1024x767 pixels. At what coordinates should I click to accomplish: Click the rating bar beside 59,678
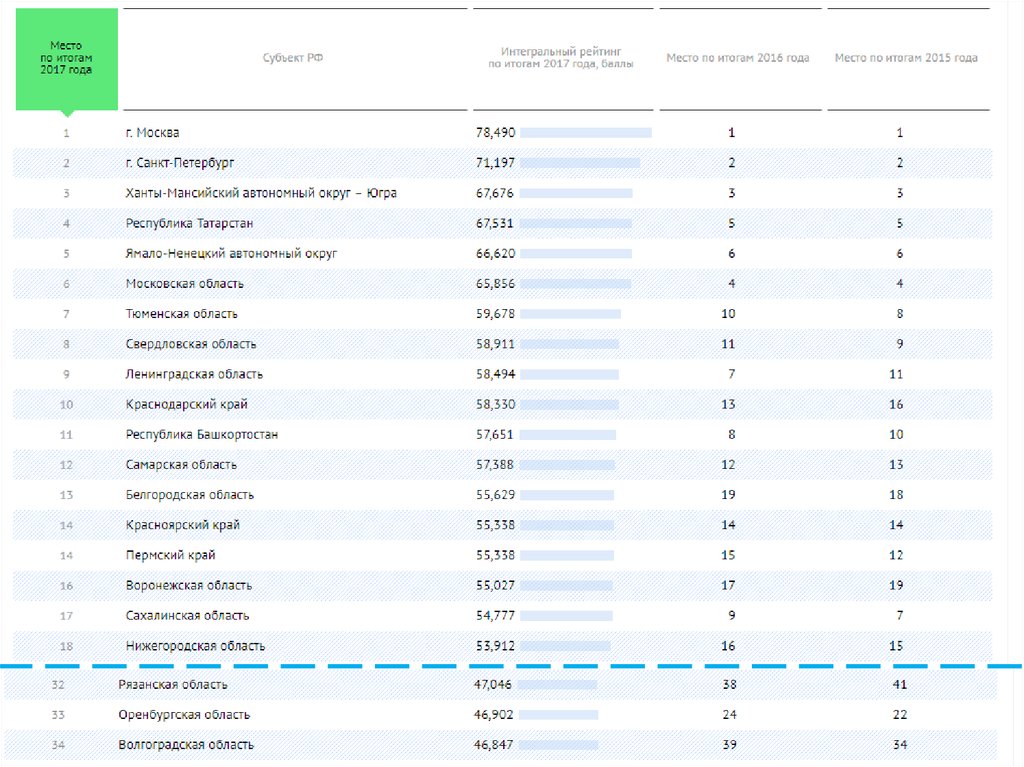(570, 314)
